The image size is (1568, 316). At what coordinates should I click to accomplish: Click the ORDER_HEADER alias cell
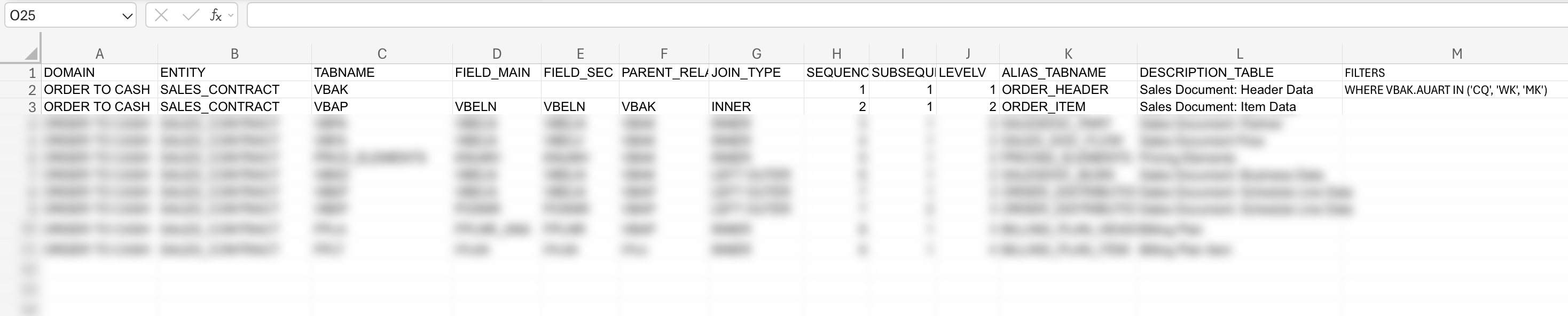coord(1054,90)
